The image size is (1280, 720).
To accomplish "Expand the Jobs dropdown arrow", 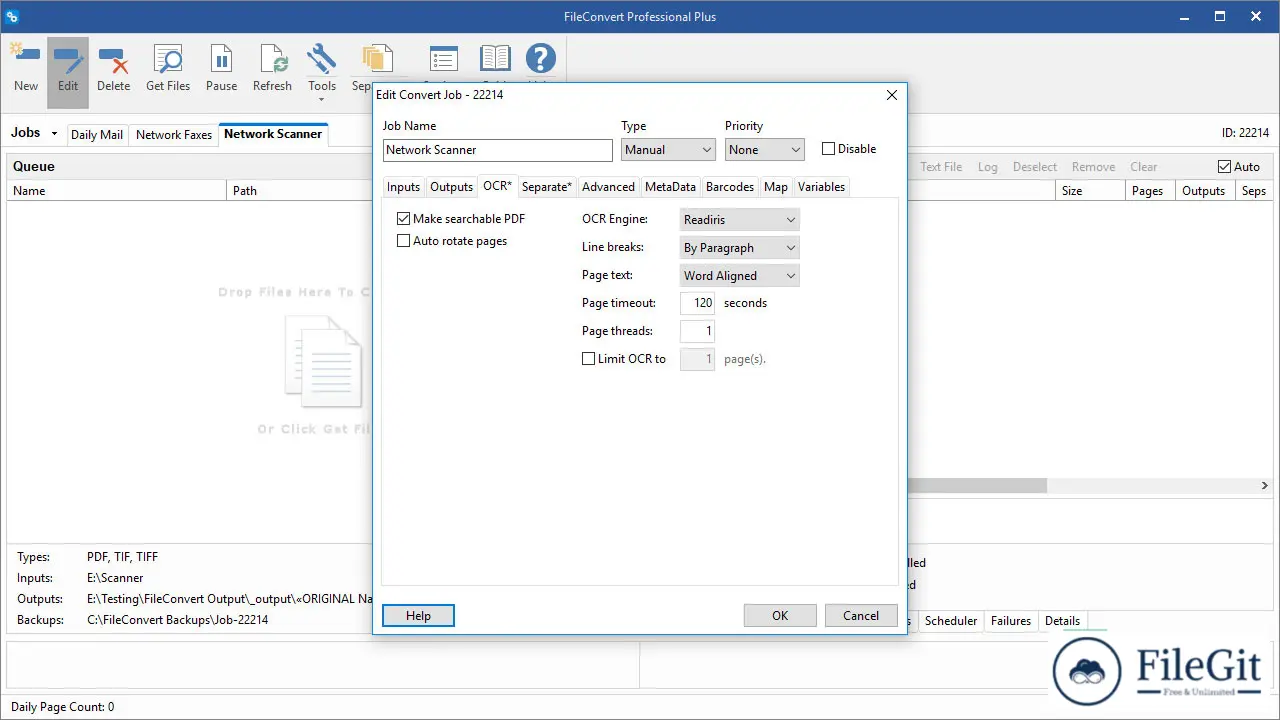I will click(54, 134).
